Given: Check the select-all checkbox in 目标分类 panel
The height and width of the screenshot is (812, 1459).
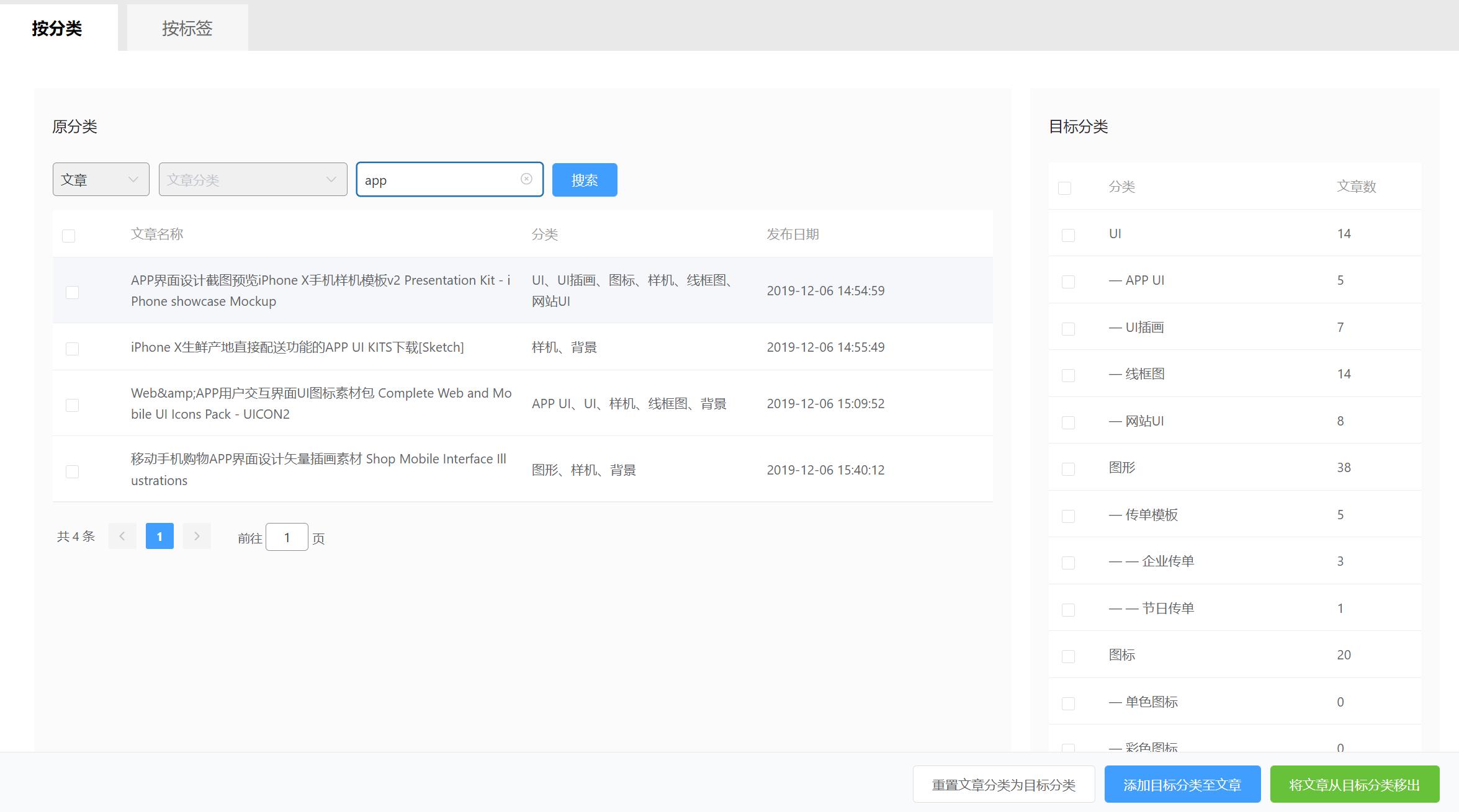Looking at the screenshot, I should (1065, 187).
